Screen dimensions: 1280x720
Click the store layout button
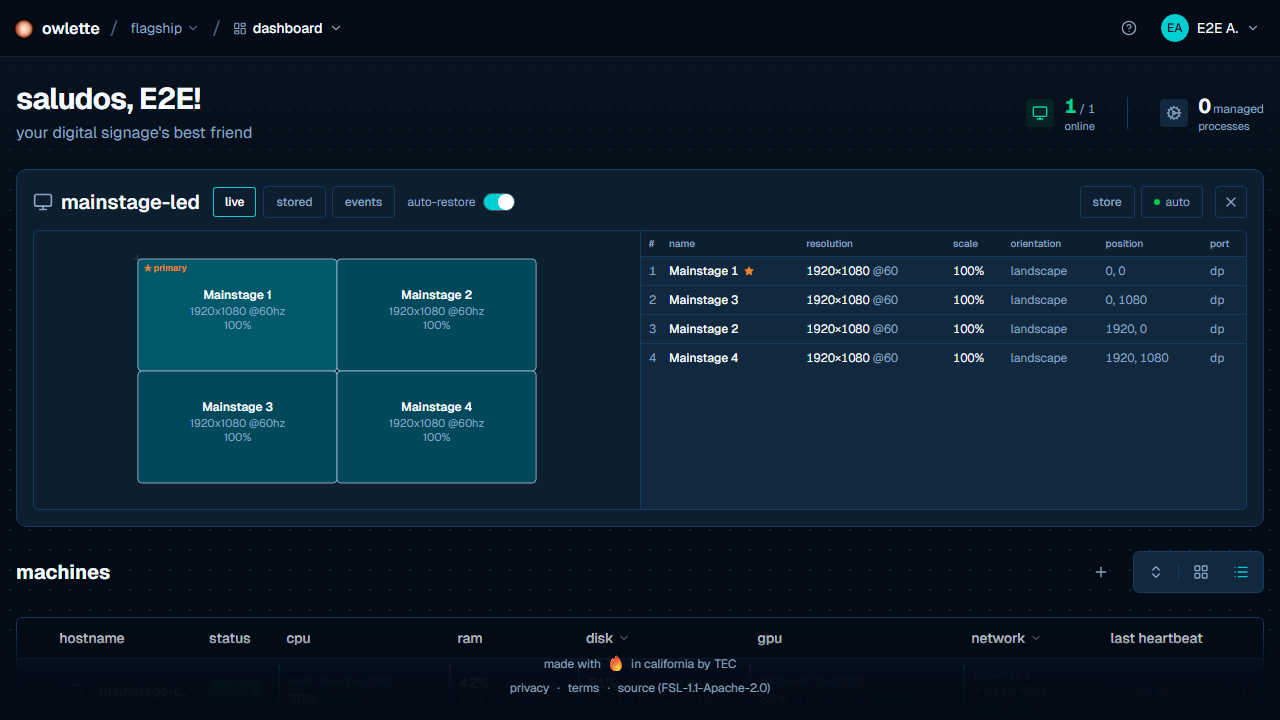1107,202
